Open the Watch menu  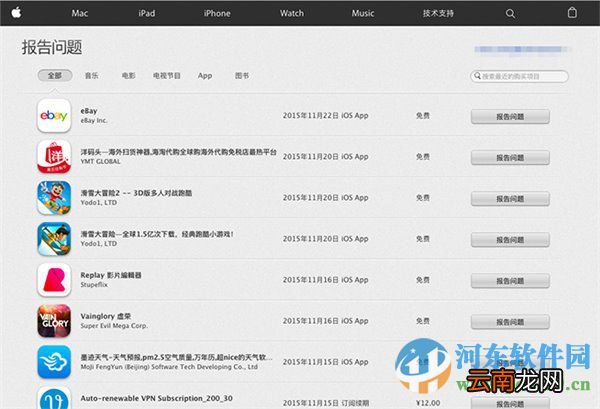[292, 13]
